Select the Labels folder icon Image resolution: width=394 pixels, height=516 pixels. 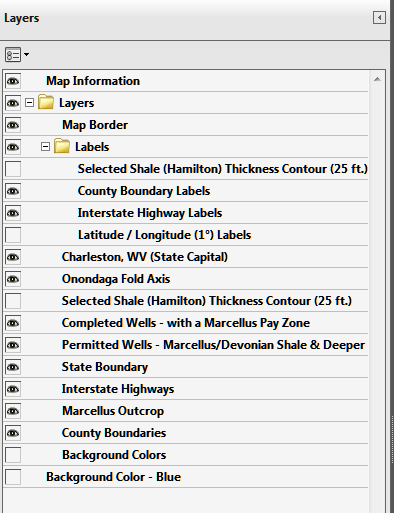[x=62, y=146]
